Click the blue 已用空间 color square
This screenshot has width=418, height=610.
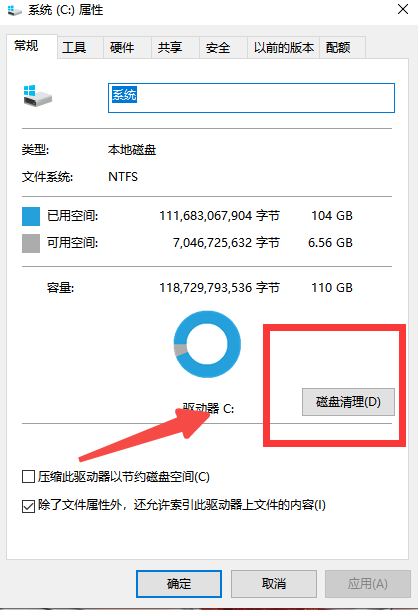coord(31,216)
